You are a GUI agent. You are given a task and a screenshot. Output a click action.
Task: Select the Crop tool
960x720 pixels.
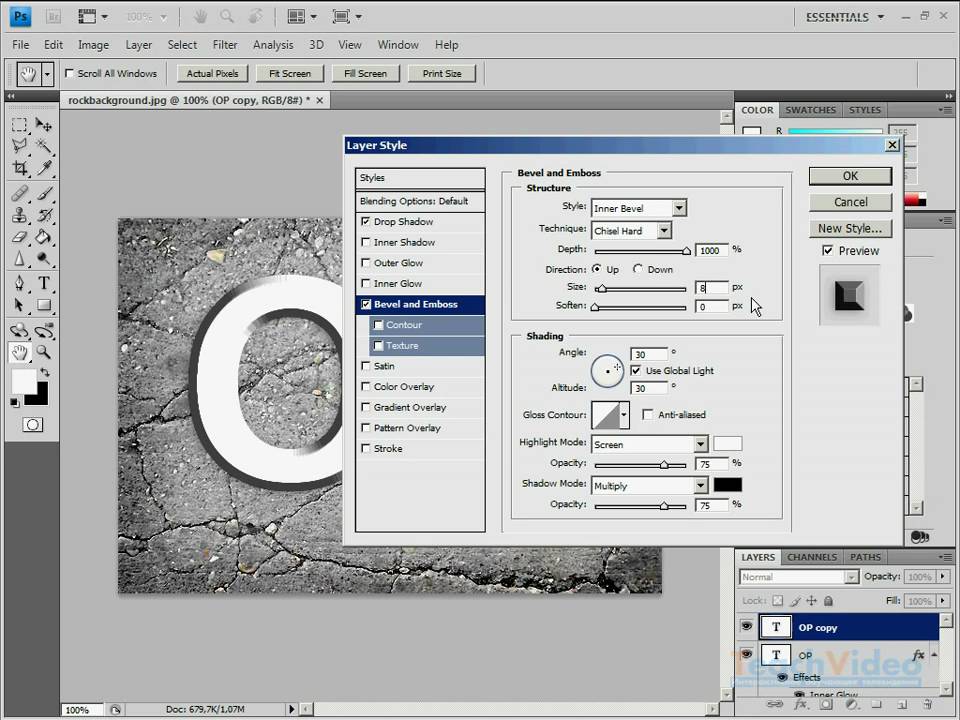[19, 168]
